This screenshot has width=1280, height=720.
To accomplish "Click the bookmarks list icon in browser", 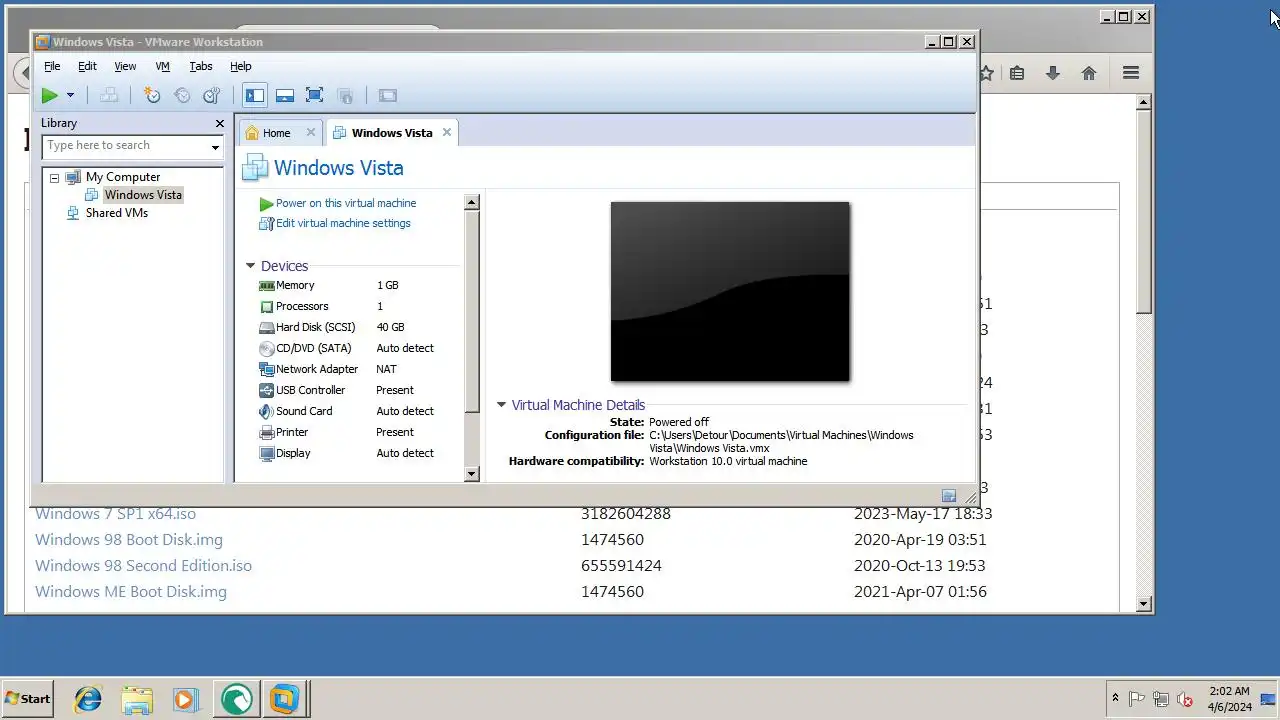I will coord(1017,73).
